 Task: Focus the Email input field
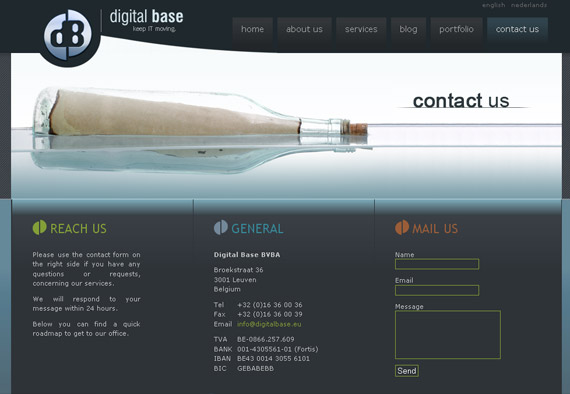click(x=437, y=290)
